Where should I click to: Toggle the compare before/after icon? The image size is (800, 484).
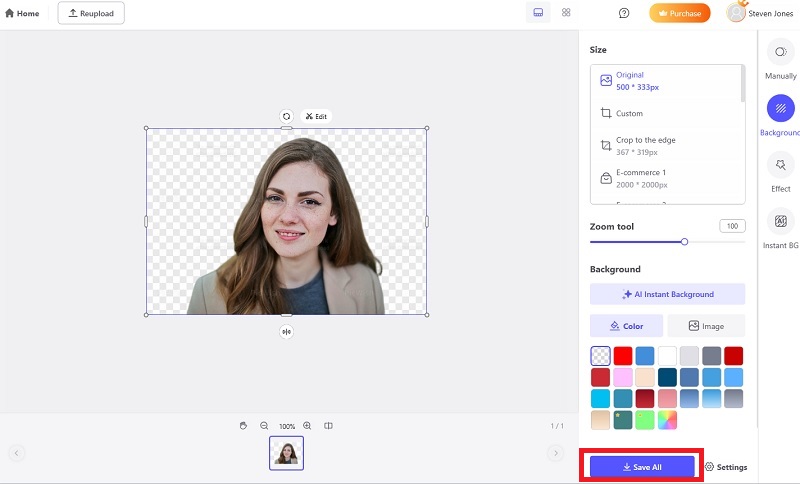(x=329, y=426)
